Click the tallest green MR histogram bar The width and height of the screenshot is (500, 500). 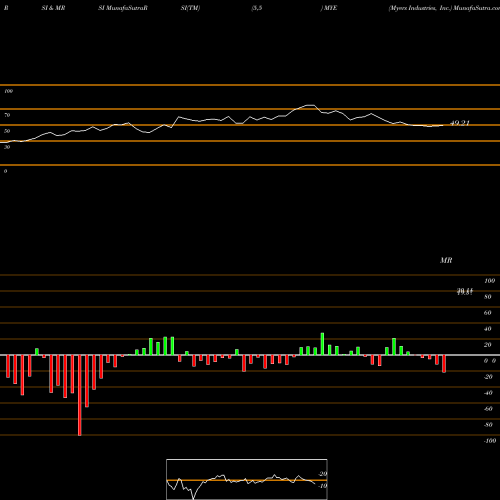(322, 344)
